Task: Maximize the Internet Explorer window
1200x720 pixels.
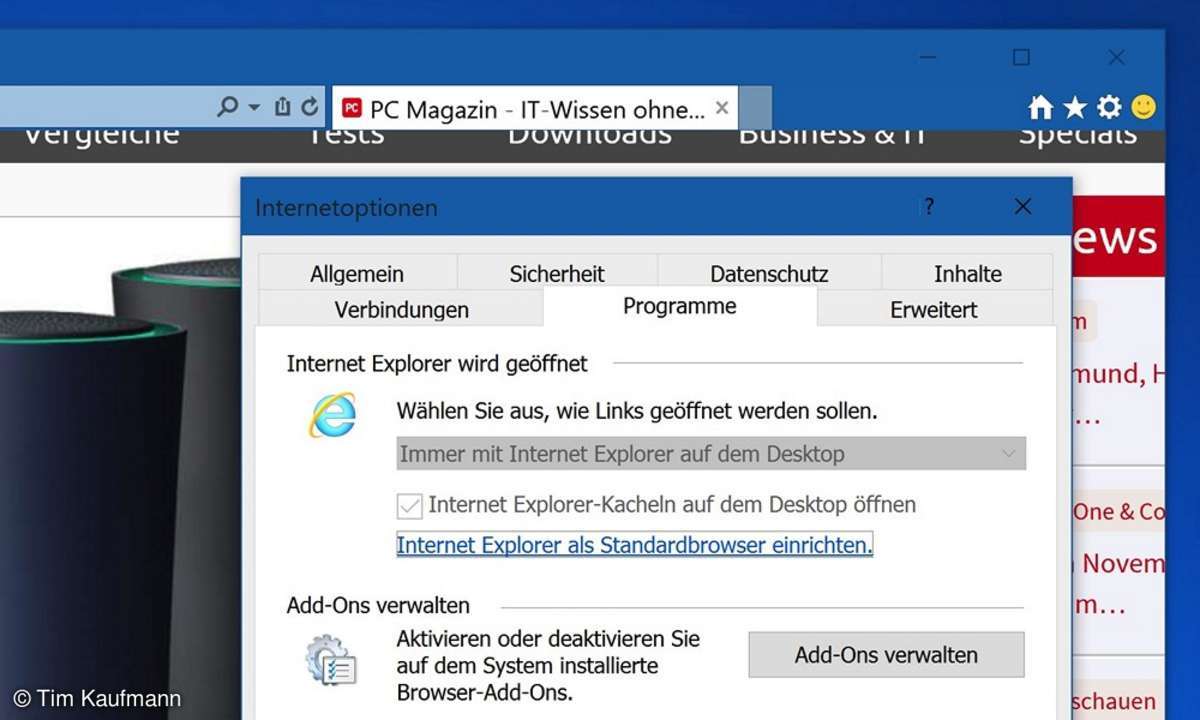Action: point(1021,58)
